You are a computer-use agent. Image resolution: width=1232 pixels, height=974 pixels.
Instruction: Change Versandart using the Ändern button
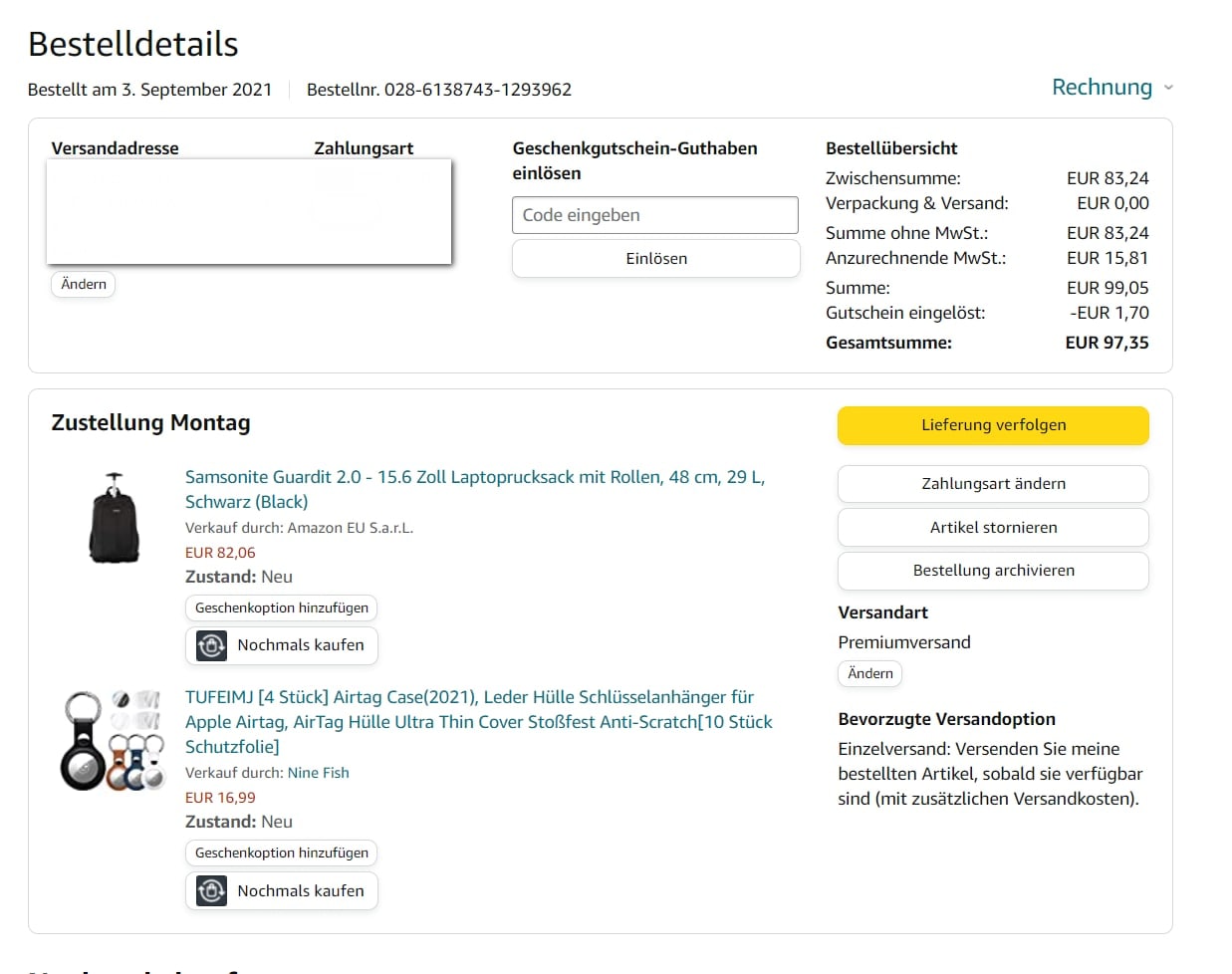coord(869,674)
